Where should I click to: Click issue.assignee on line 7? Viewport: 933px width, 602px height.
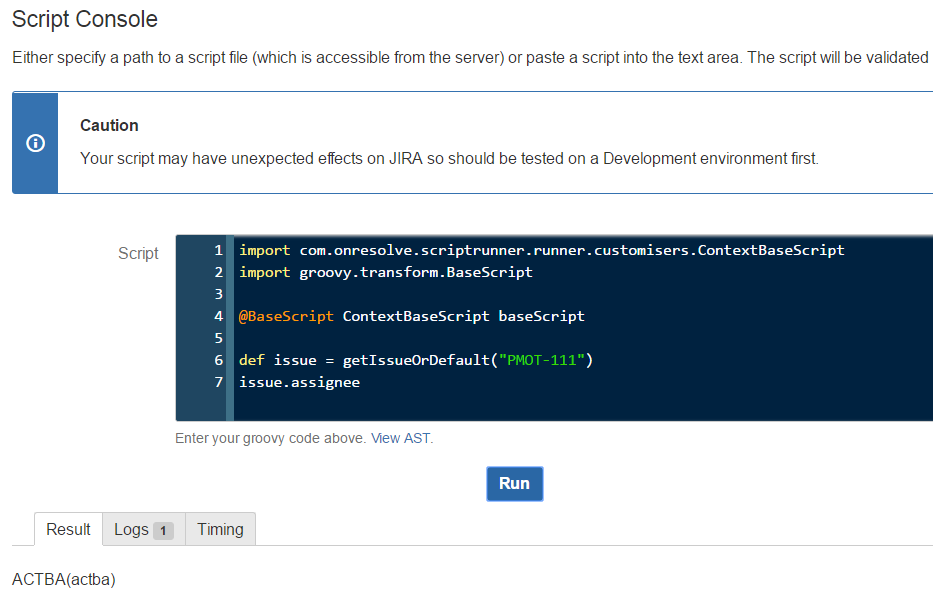(299, 382)
